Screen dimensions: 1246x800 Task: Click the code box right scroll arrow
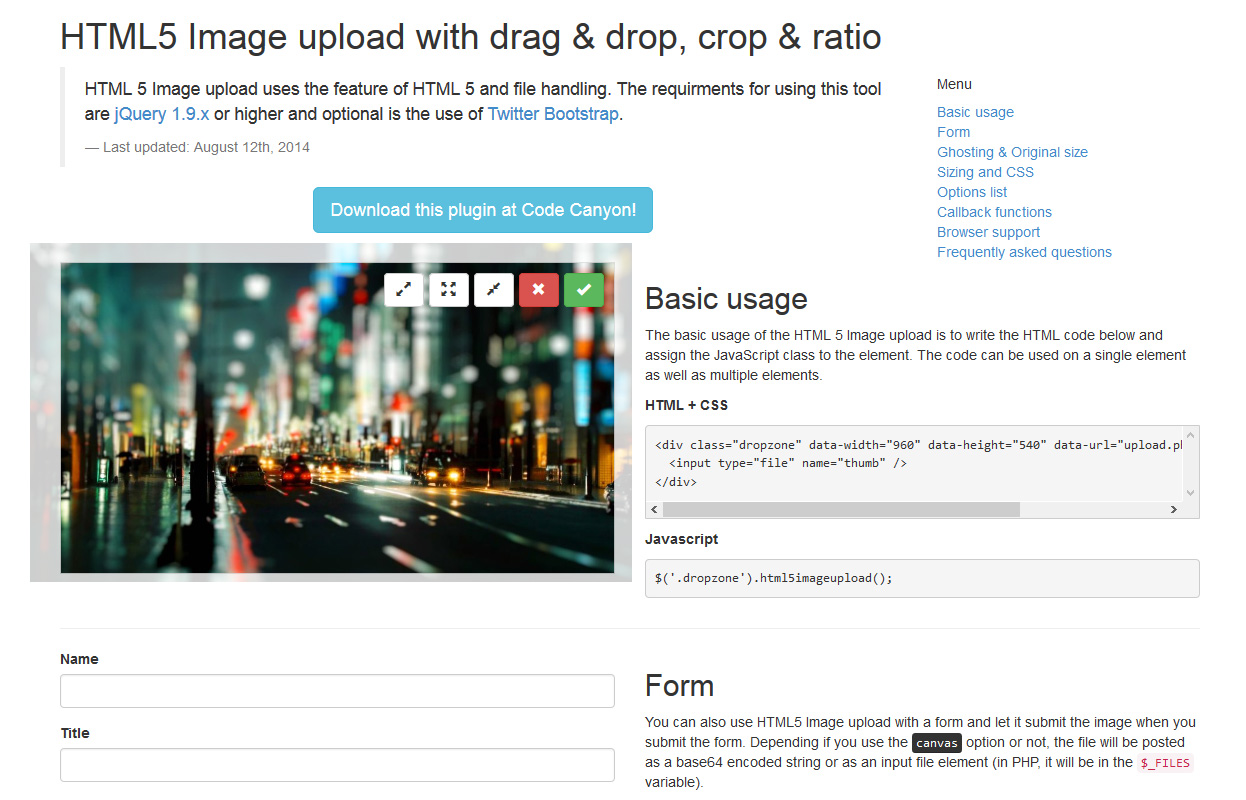click(1173, 510)
